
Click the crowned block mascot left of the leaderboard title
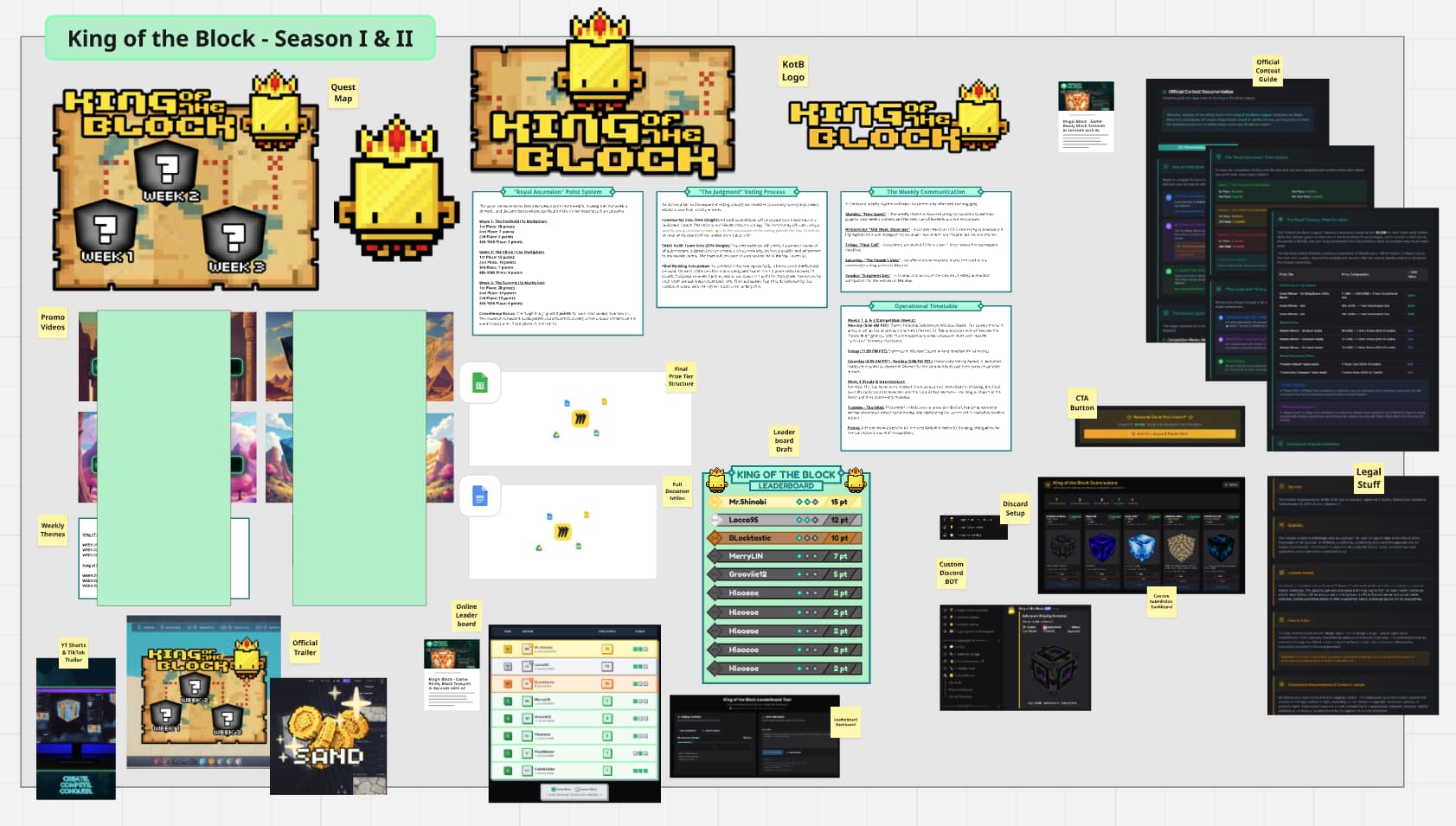pos(717,479)
